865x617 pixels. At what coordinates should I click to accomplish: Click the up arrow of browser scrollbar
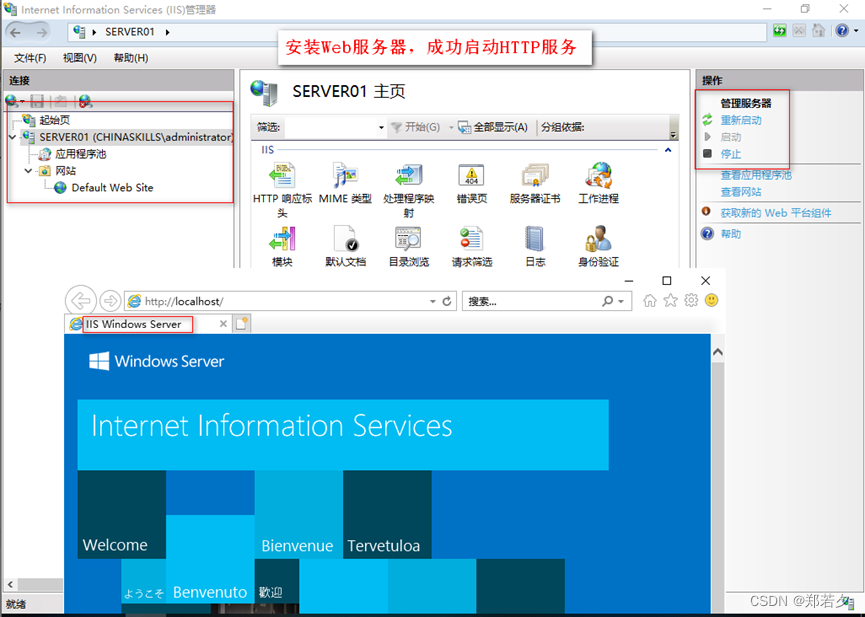point(718,352)
